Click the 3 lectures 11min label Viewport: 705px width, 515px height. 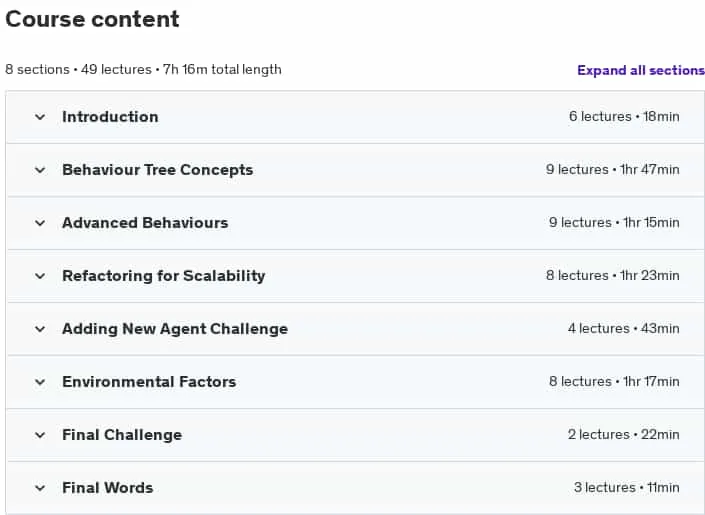[626, 488]
